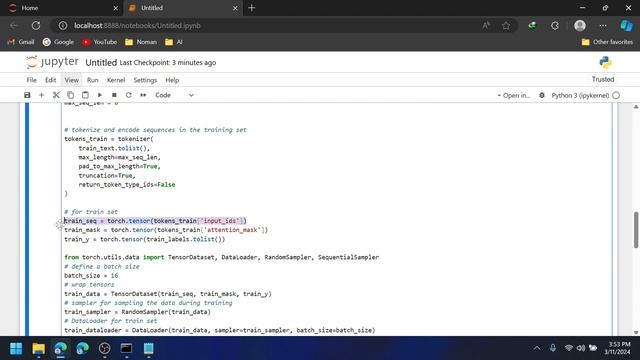
Task: Restart kernel and run all cells
Action: [143, 95]
